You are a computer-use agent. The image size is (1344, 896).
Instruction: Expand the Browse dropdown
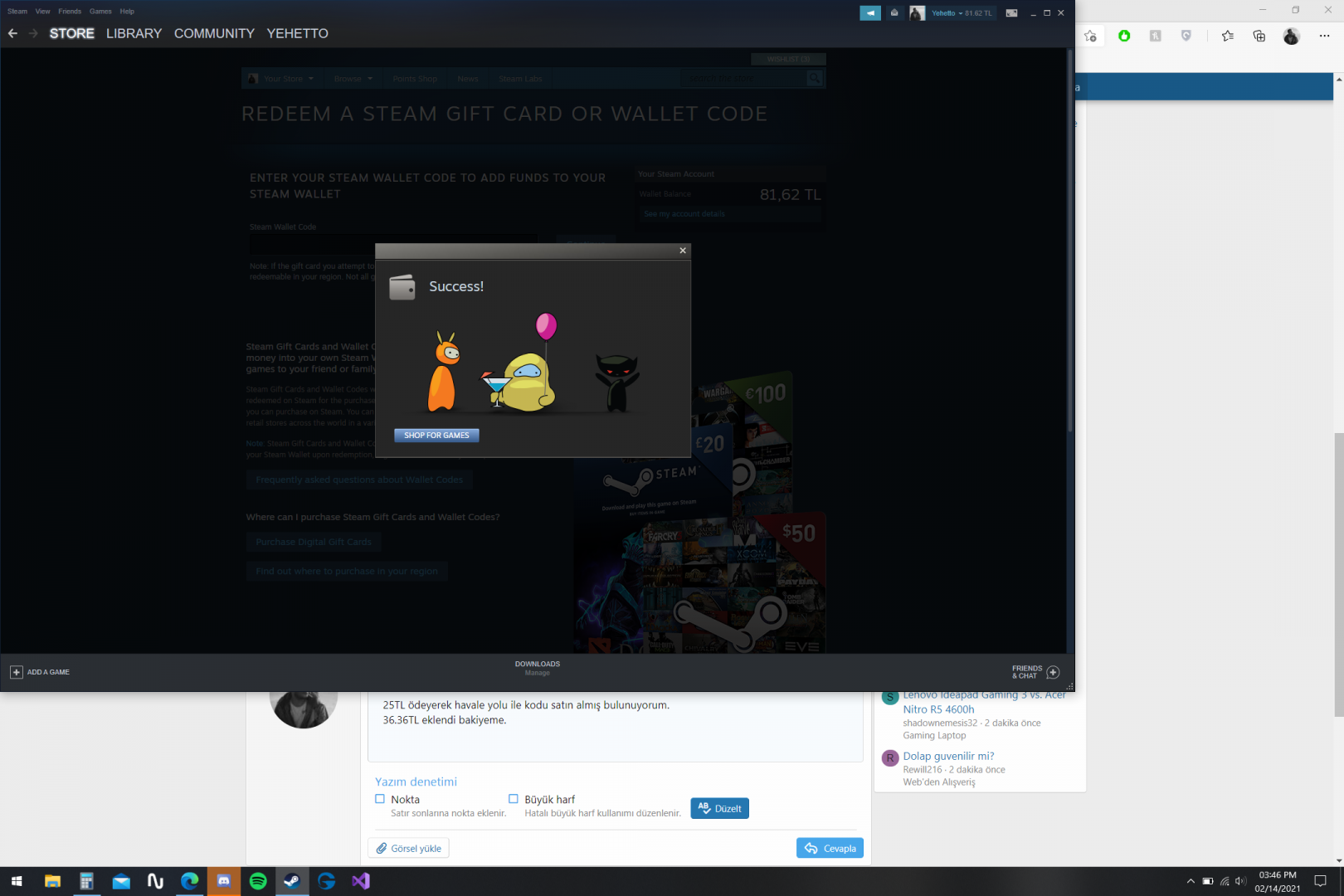coord(353,79)
